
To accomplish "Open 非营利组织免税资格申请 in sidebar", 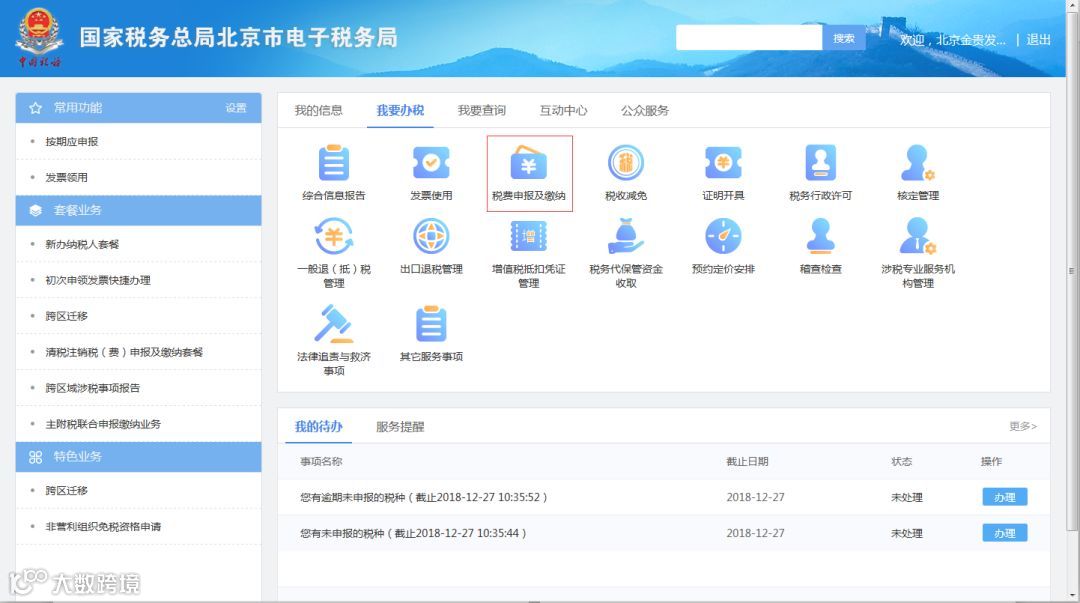I will 103,527.
